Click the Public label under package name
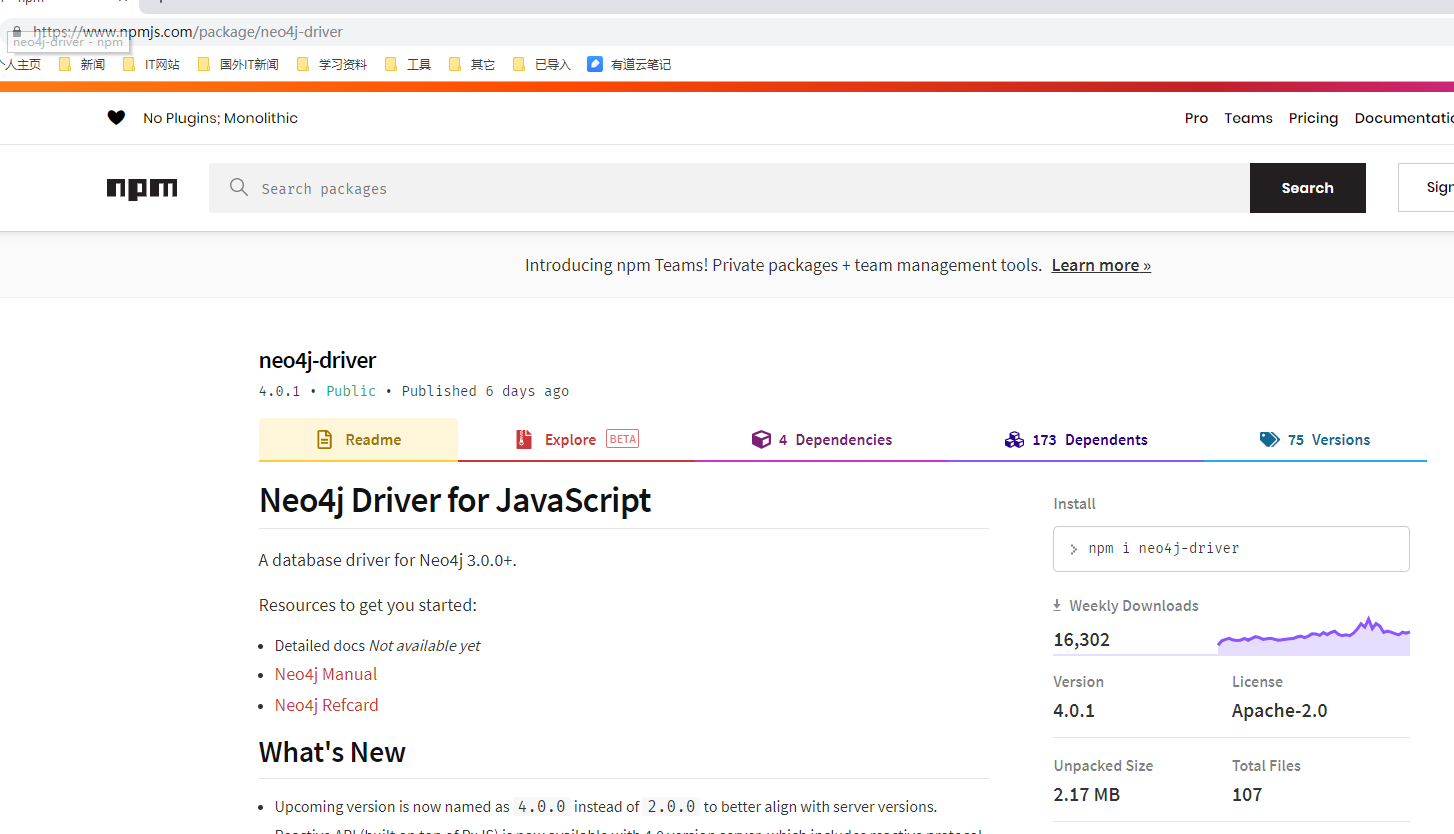The height and width of the screenshot is (834, 1454). (x=351, y=391)
